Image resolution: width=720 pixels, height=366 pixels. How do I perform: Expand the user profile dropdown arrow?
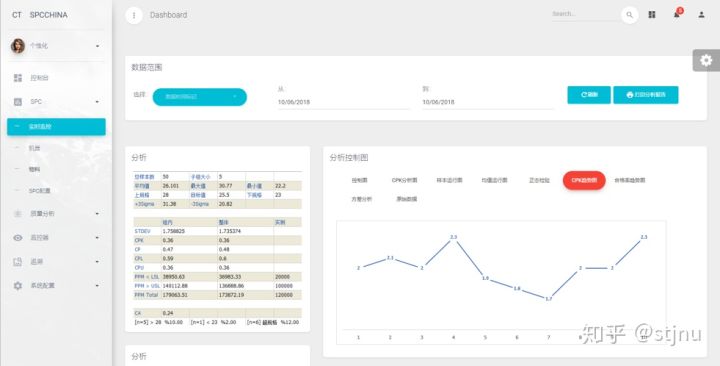(x=97, y=46)
